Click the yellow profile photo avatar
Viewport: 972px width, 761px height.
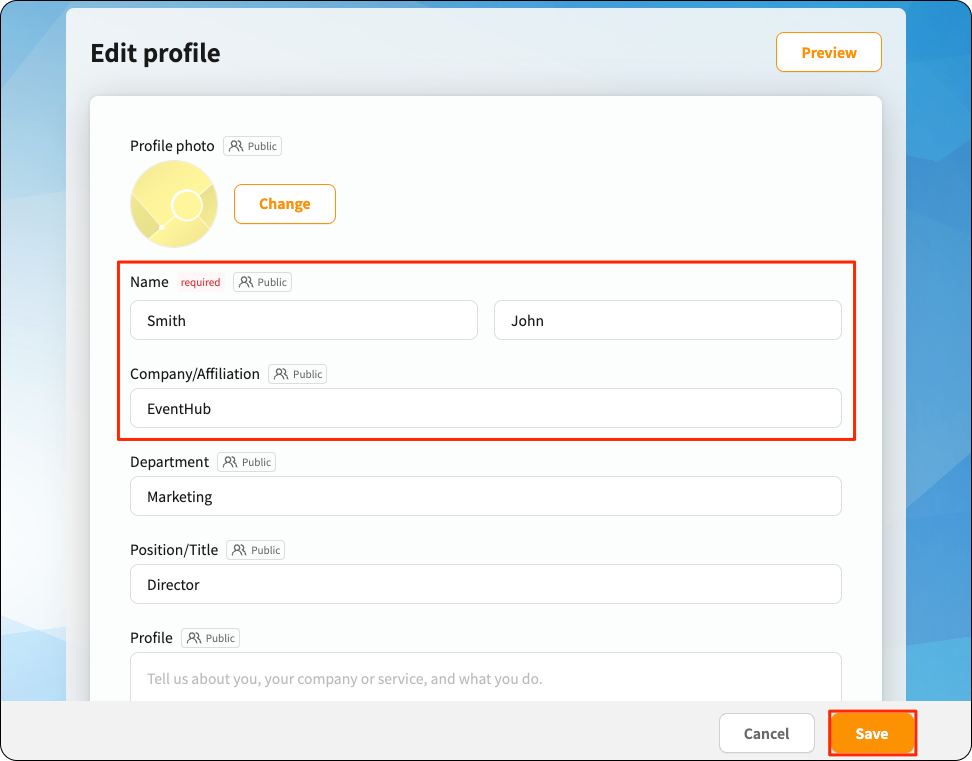[x=174, y=204]
